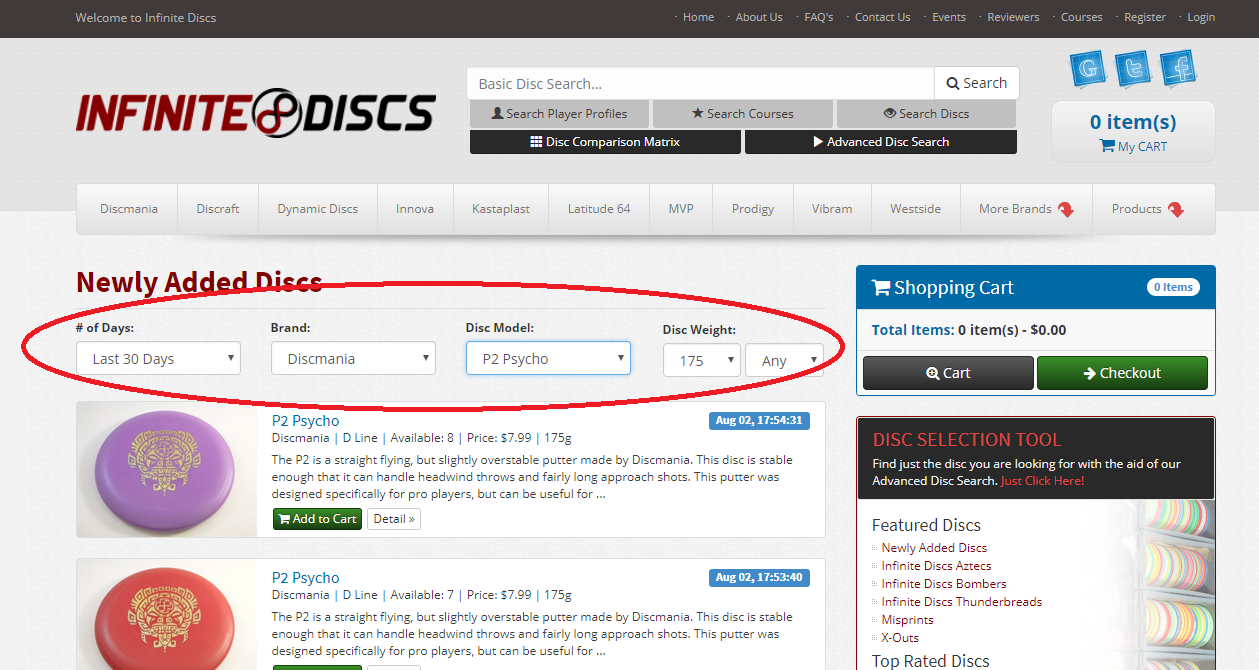Click the purple P2 Psycho disc thumbnail

[x=167, y=469]
